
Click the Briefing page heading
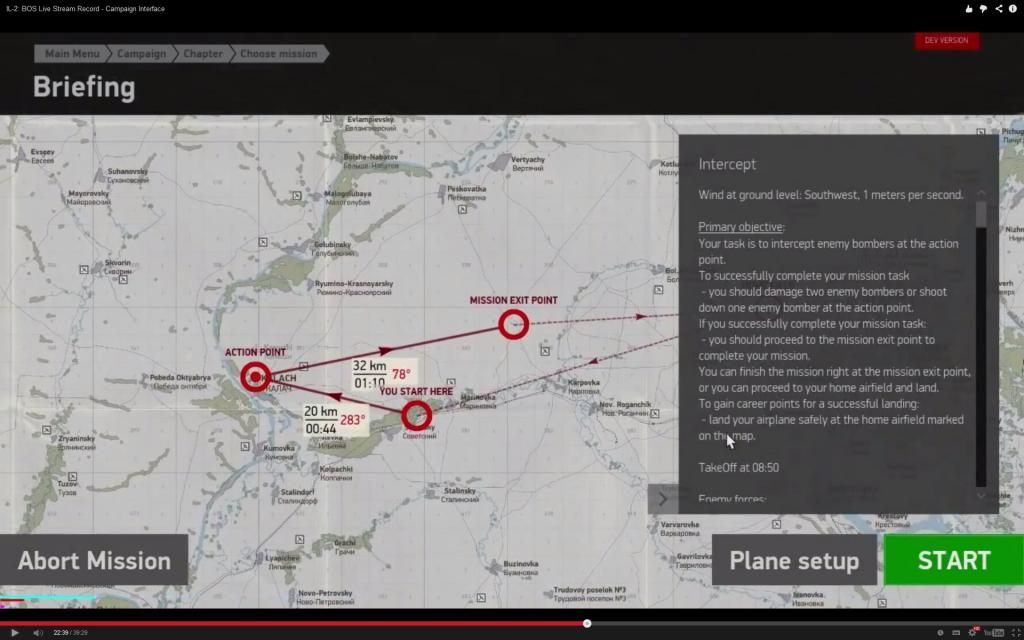84,88
